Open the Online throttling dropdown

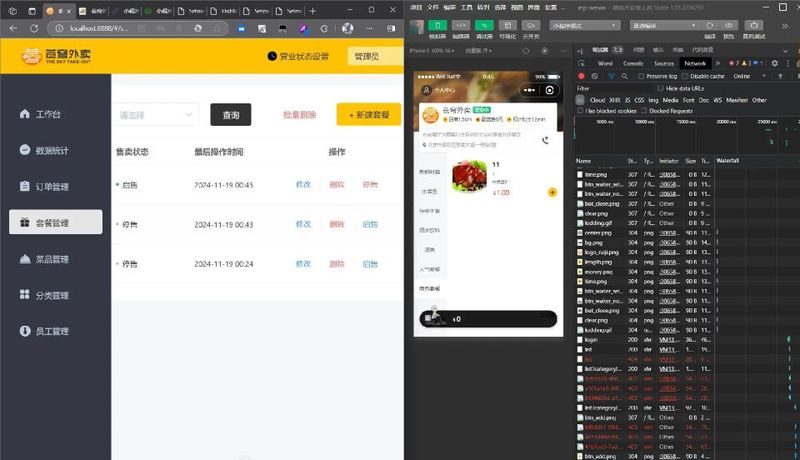tap(749, 76)
